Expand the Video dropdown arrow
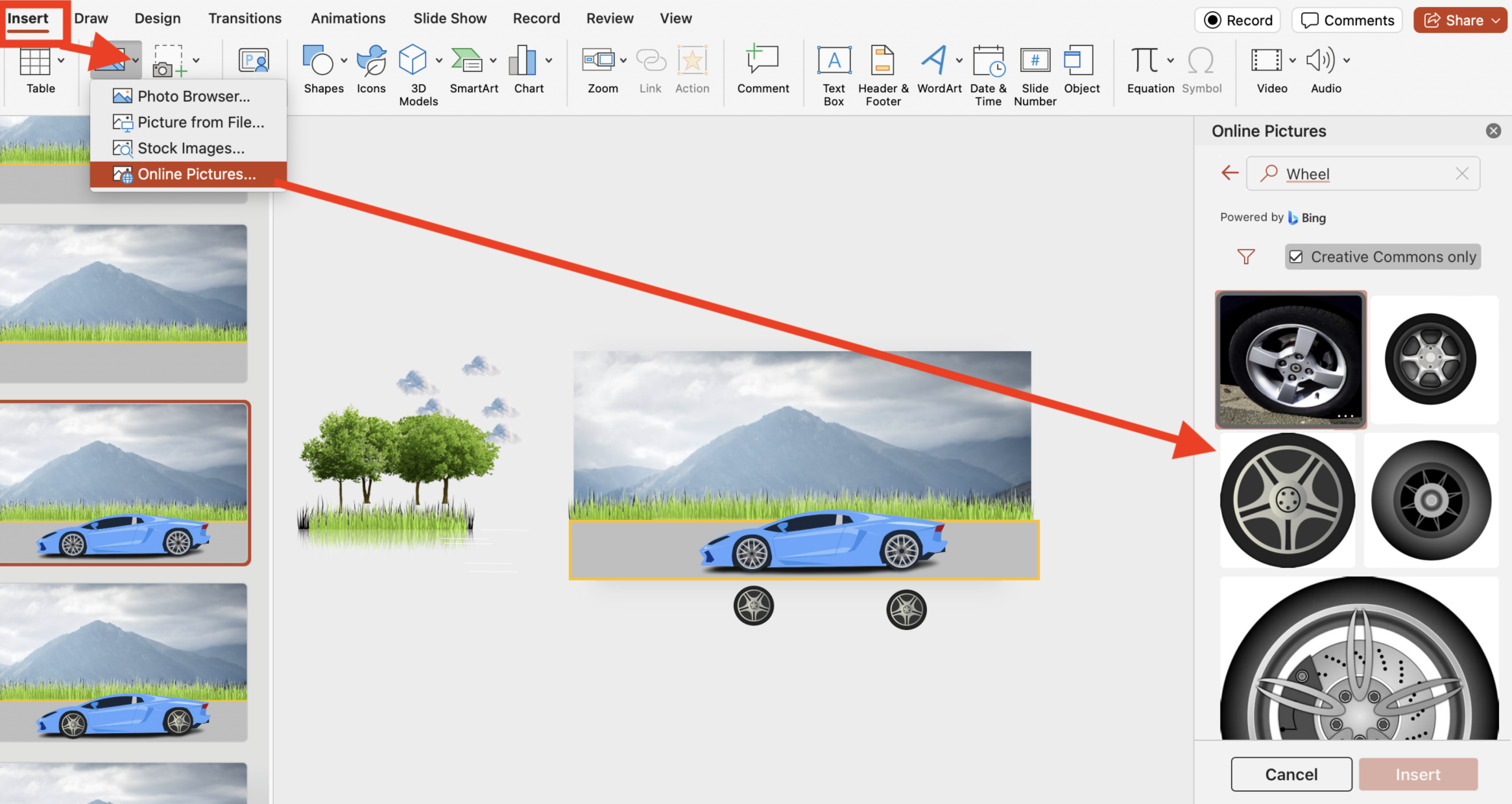This screenshot has height=804, width=1512. [x=1292, y=60]
